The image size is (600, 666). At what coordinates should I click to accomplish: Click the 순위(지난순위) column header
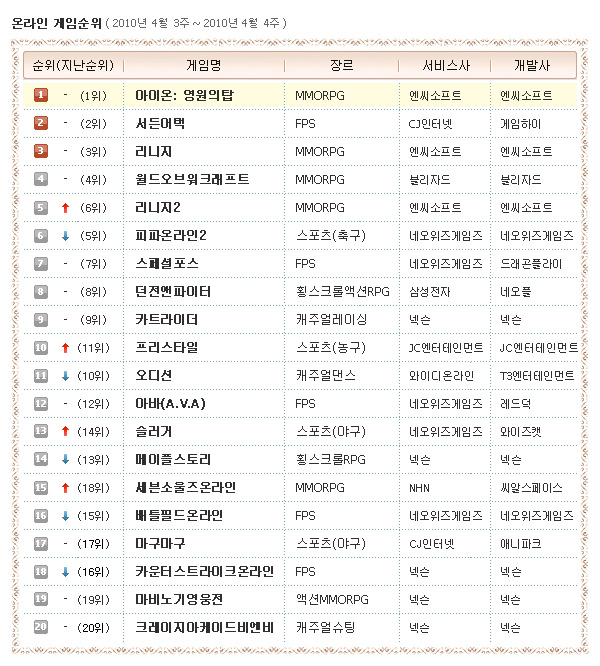(x=72, y=65)
